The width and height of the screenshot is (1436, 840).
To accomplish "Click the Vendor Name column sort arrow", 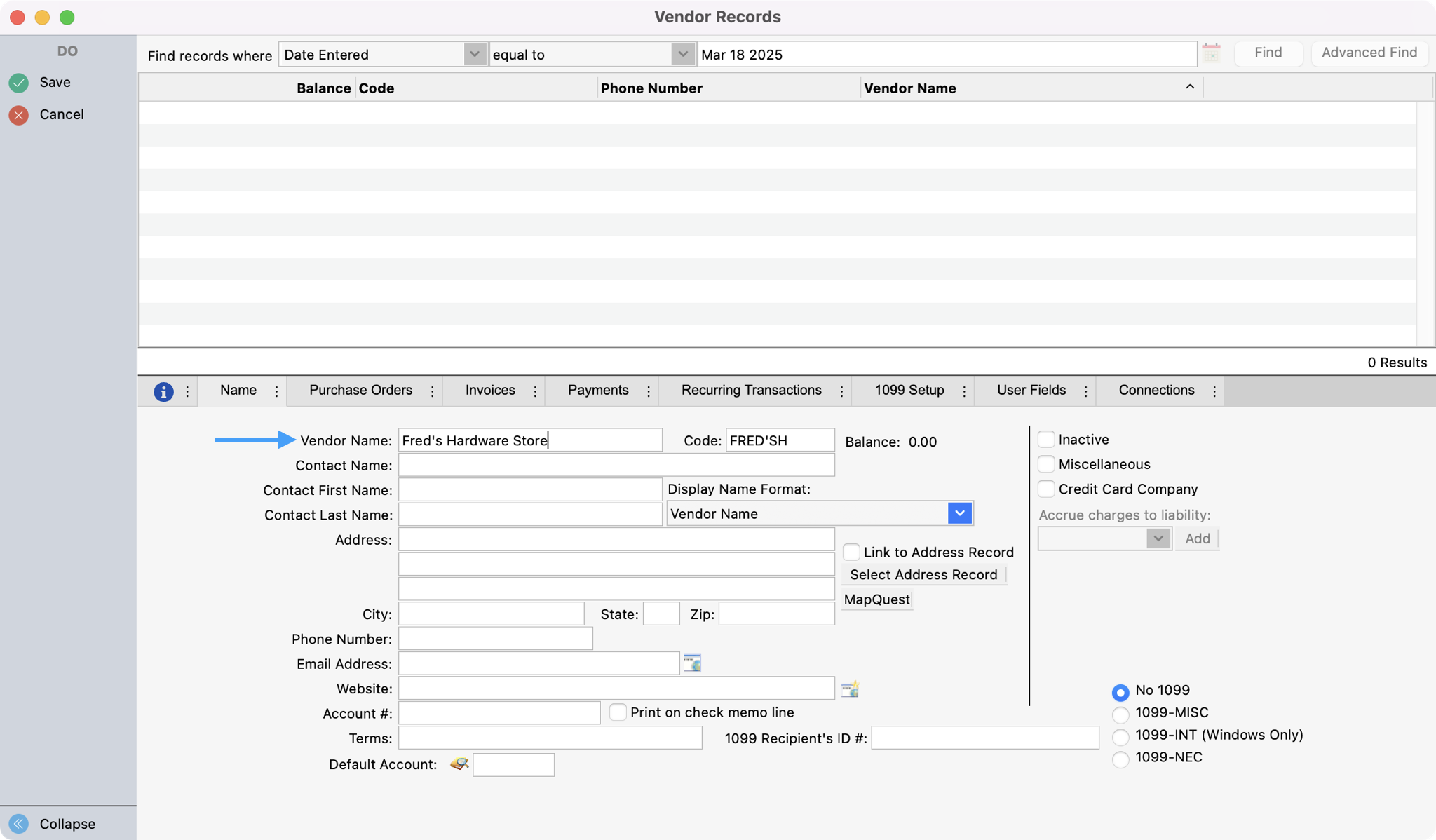I will point(1190,87).
